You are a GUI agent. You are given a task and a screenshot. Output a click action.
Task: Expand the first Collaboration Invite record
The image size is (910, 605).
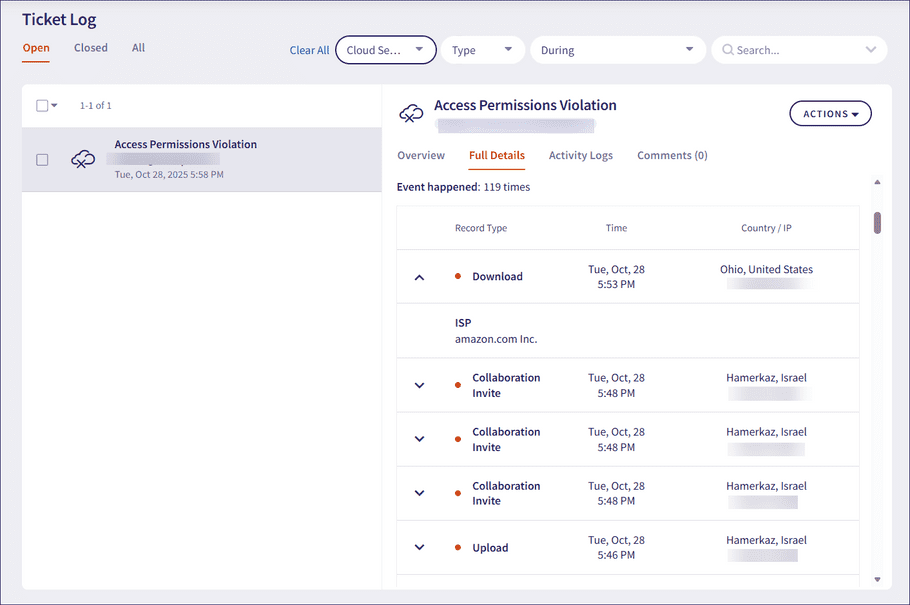(419, 385)
